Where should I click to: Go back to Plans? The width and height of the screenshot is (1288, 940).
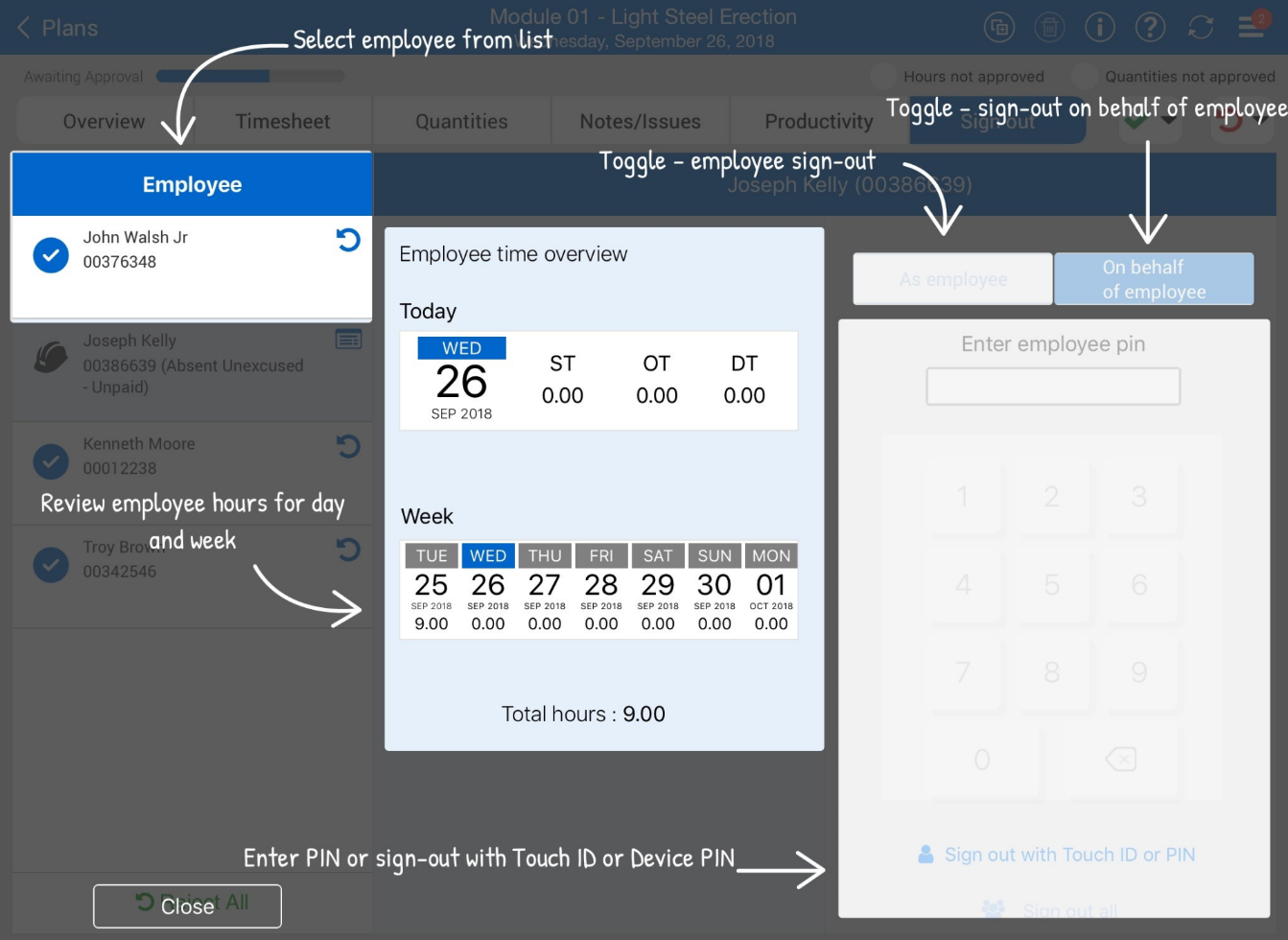[x=58, y=28]
